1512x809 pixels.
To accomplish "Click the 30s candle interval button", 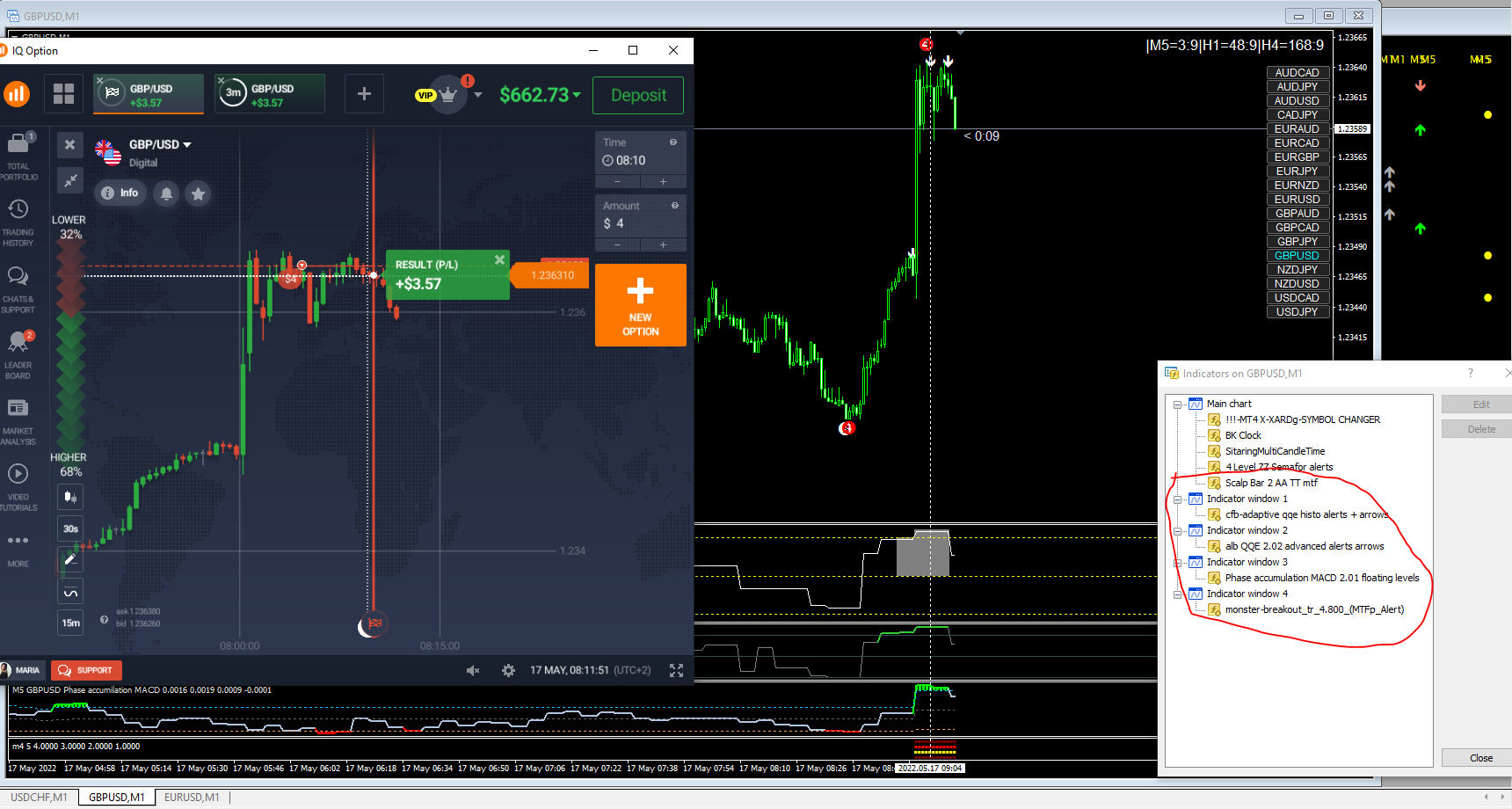I will coord(70,528).
